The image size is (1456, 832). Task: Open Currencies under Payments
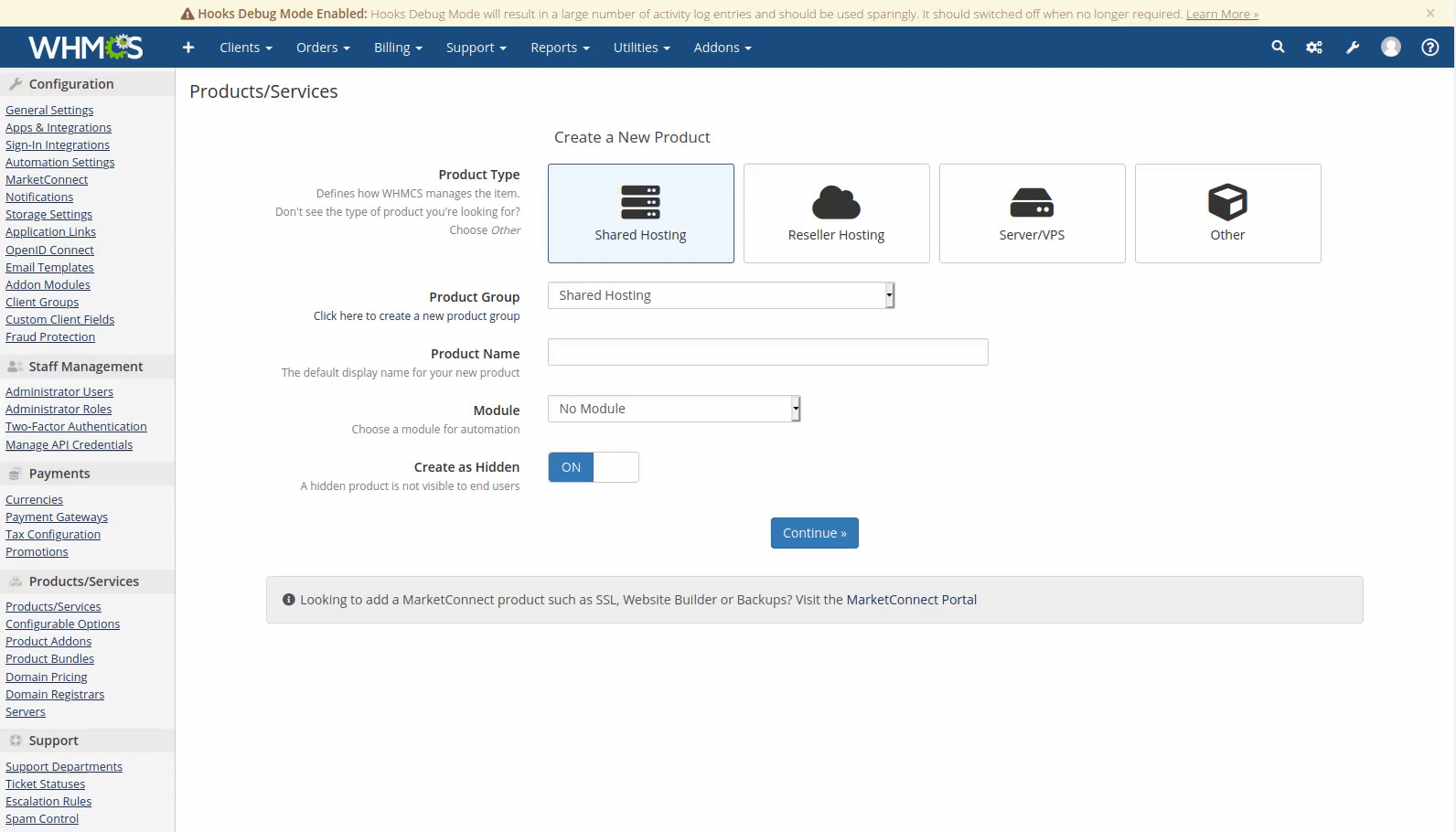(35, 499)
